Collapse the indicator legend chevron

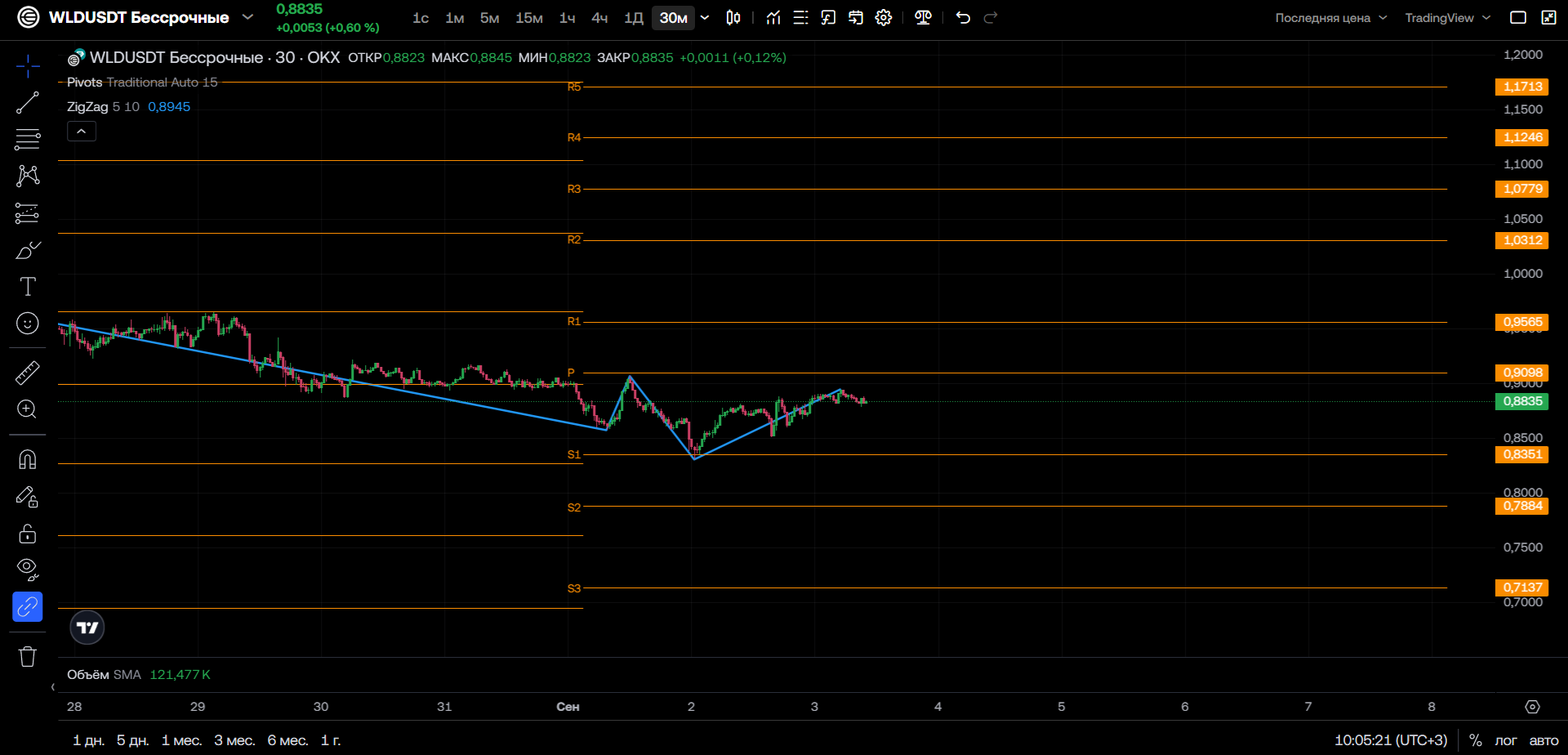pyautogui.click(x=82, y=132)
